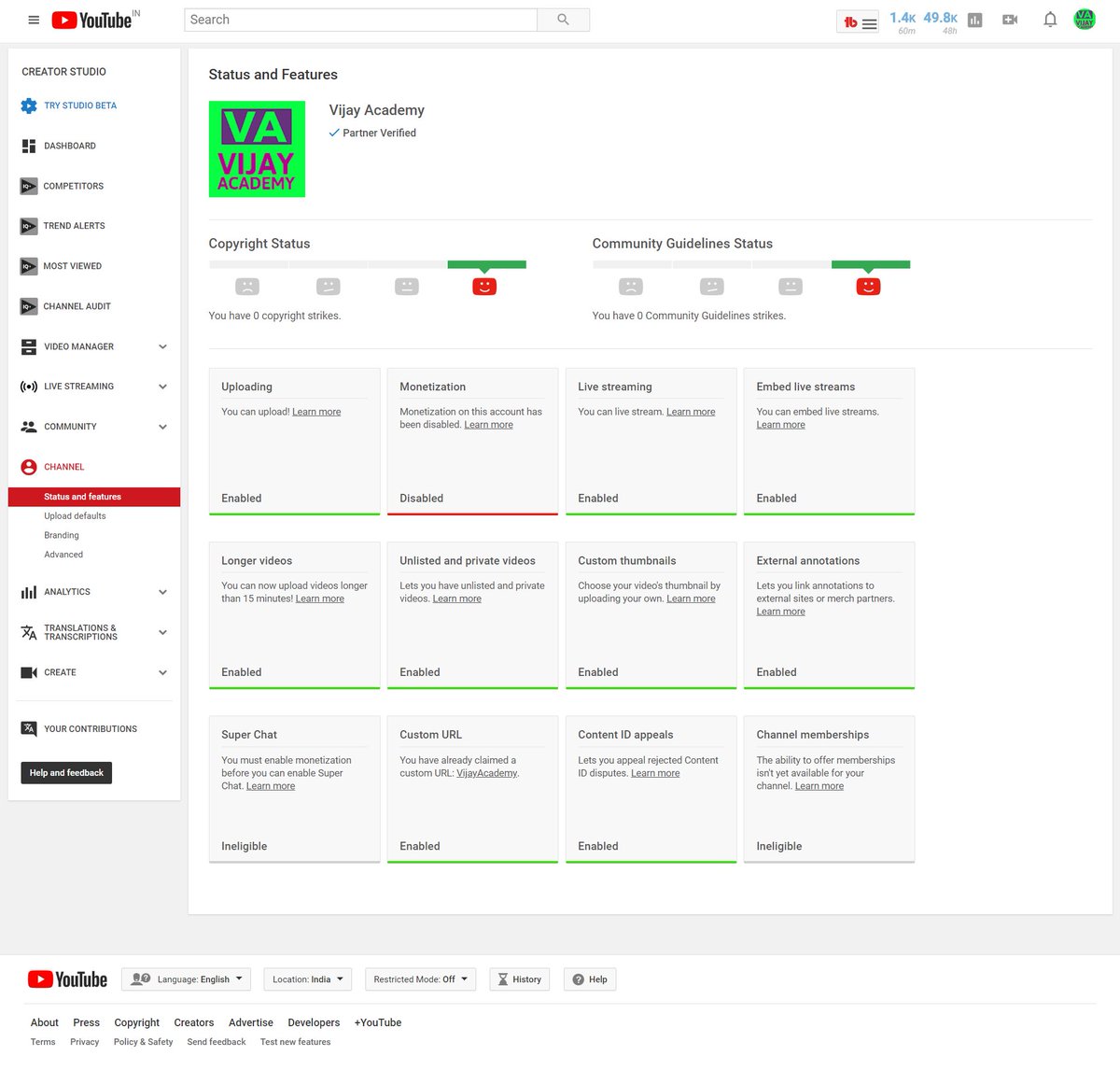1120x1070 pixels.
Task: Click the Competitors sidebar icon
Action: coord(29,186)
